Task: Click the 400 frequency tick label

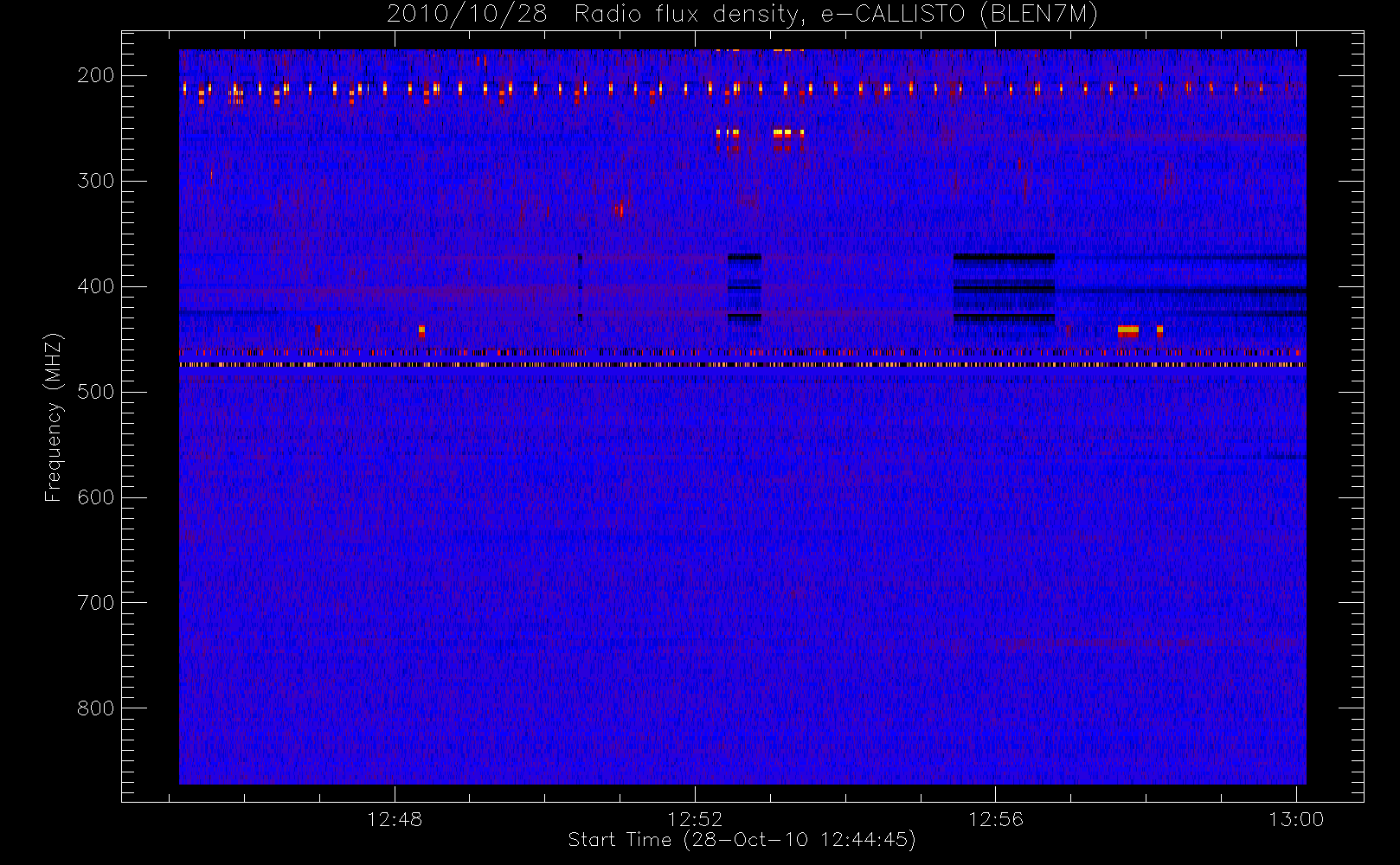Action: (96, 286)
